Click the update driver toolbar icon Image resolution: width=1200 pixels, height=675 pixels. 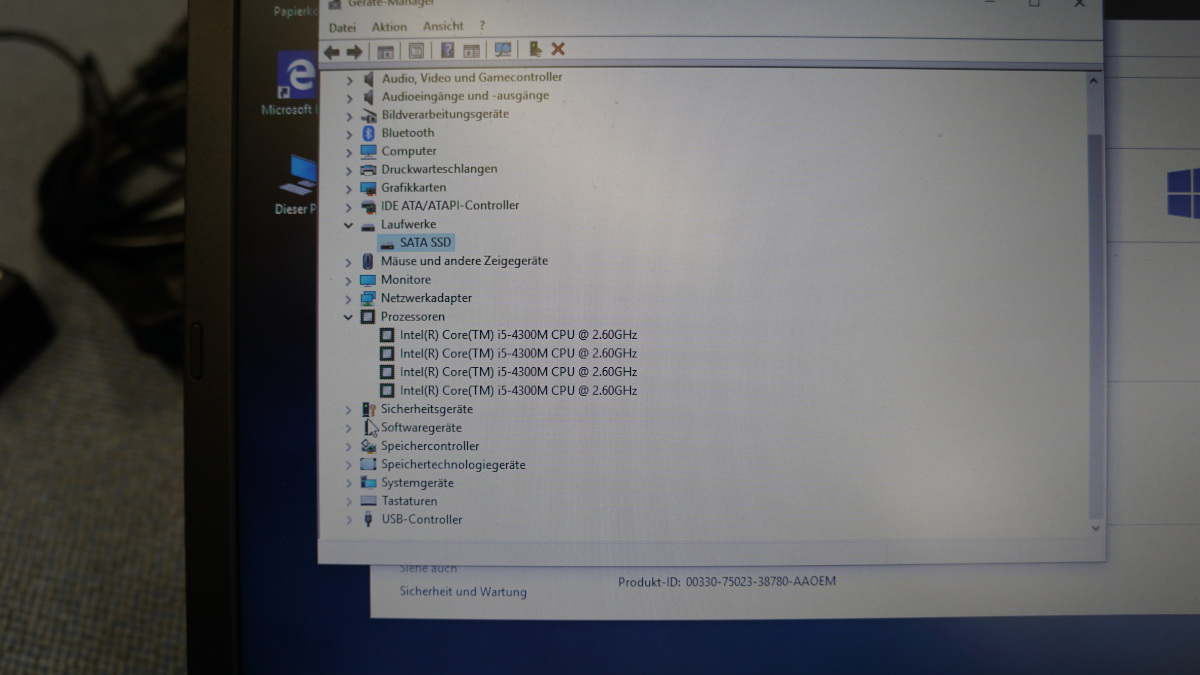[x=535, y=49]
